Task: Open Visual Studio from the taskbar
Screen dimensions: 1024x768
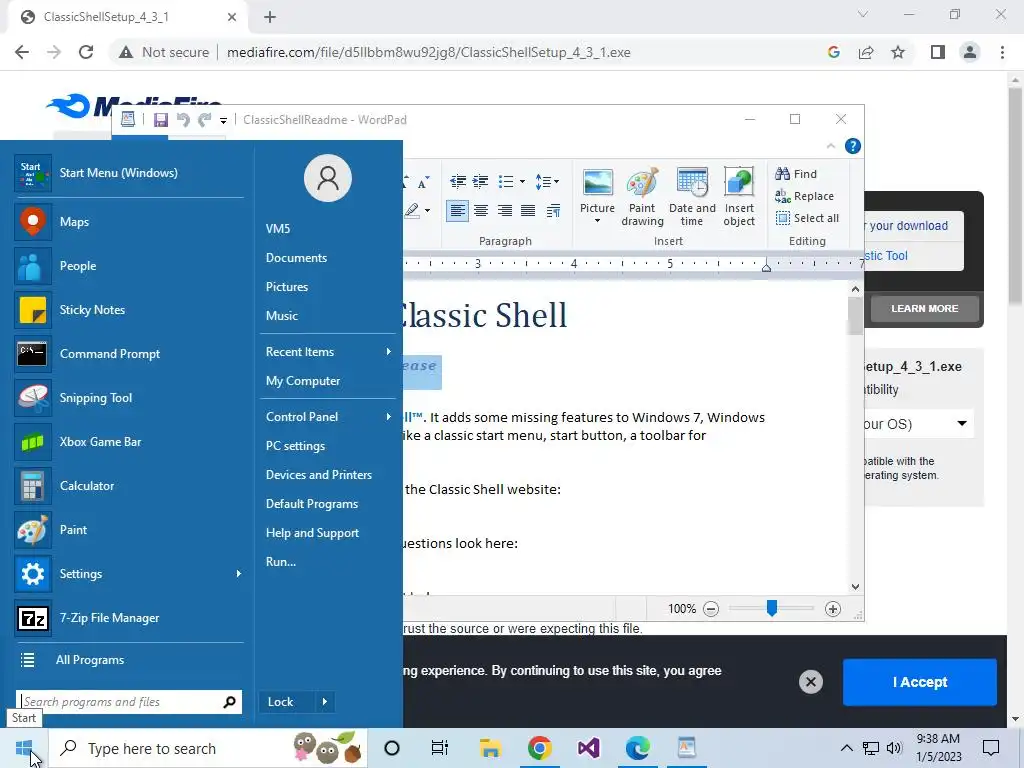Action: (x=588, y=748)
